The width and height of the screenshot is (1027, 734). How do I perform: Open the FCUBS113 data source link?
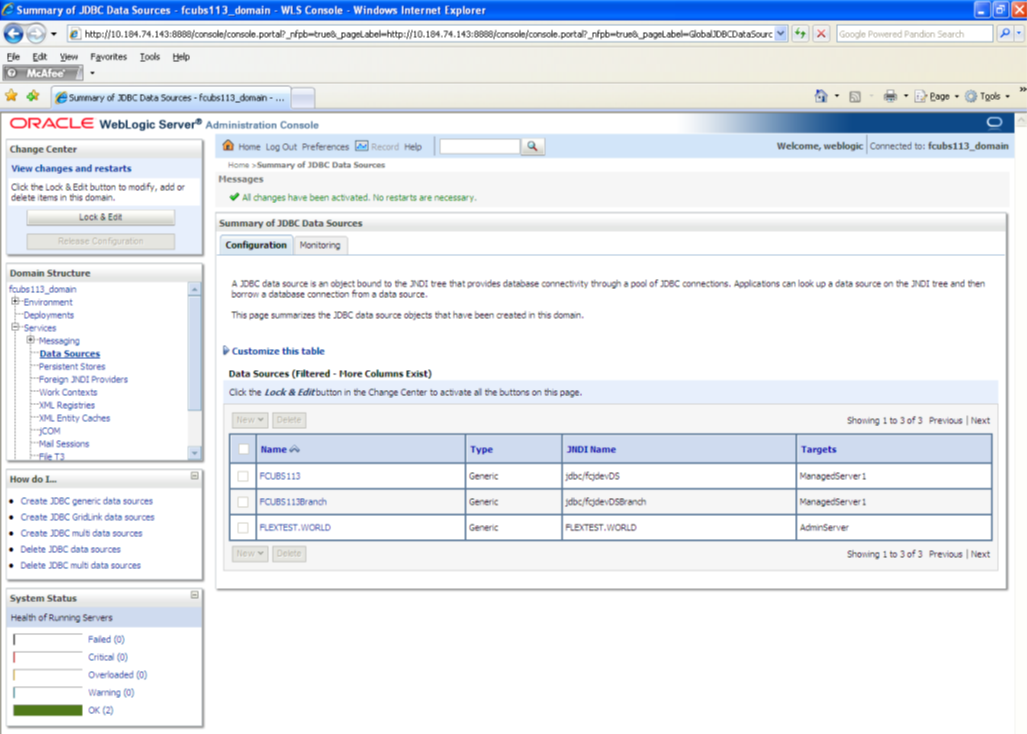[280, 476]
